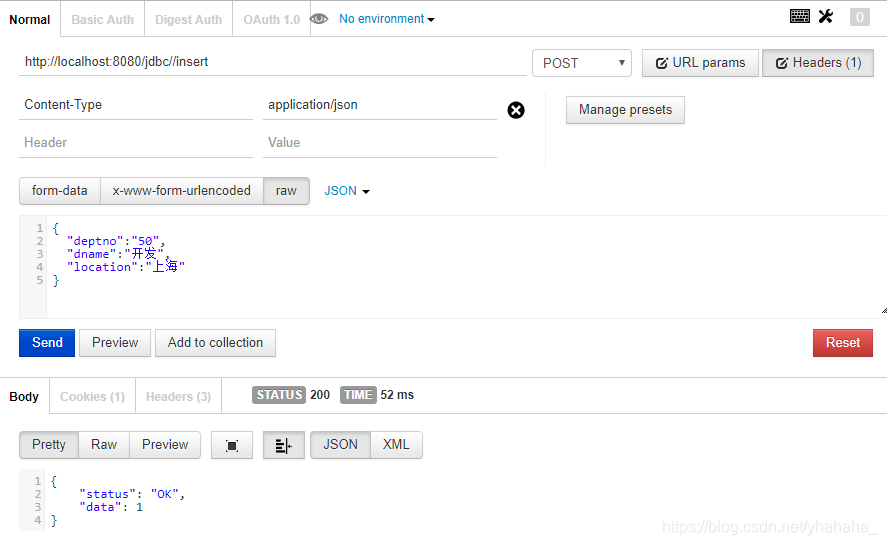Click the "location" line in request body
The height and width of the screenshot is (545, 887).
[126, 267]
